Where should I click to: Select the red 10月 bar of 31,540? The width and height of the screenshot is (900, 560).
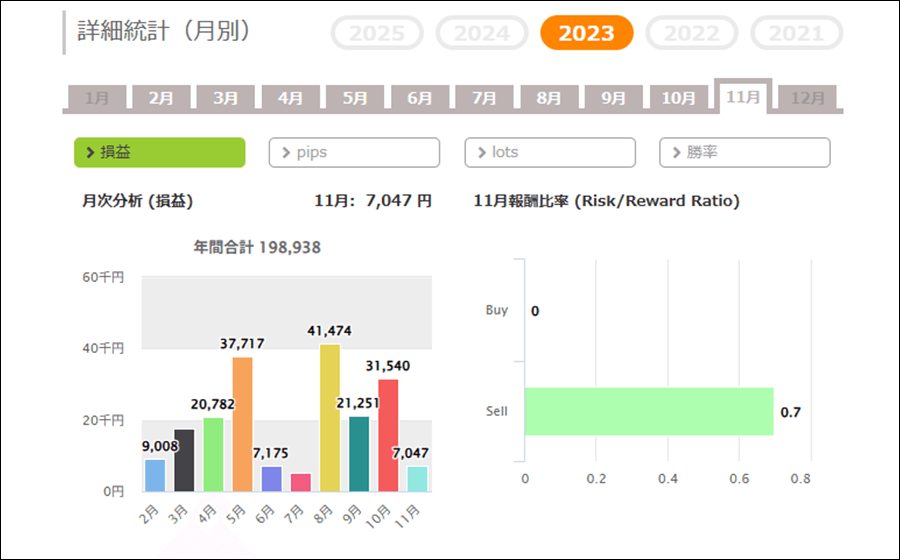pyautogui.click(x=388, y=436)
